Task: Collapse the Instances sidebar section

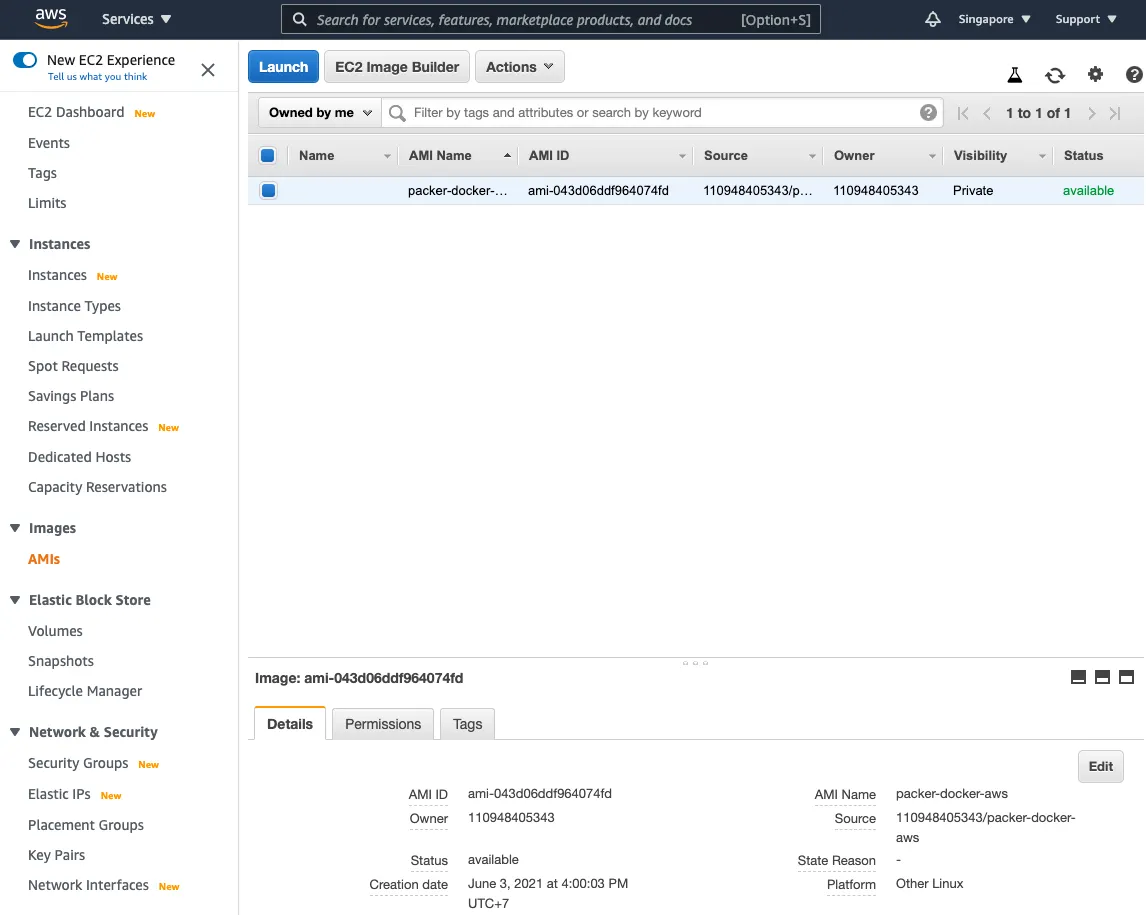Action: tap(15, 244)
